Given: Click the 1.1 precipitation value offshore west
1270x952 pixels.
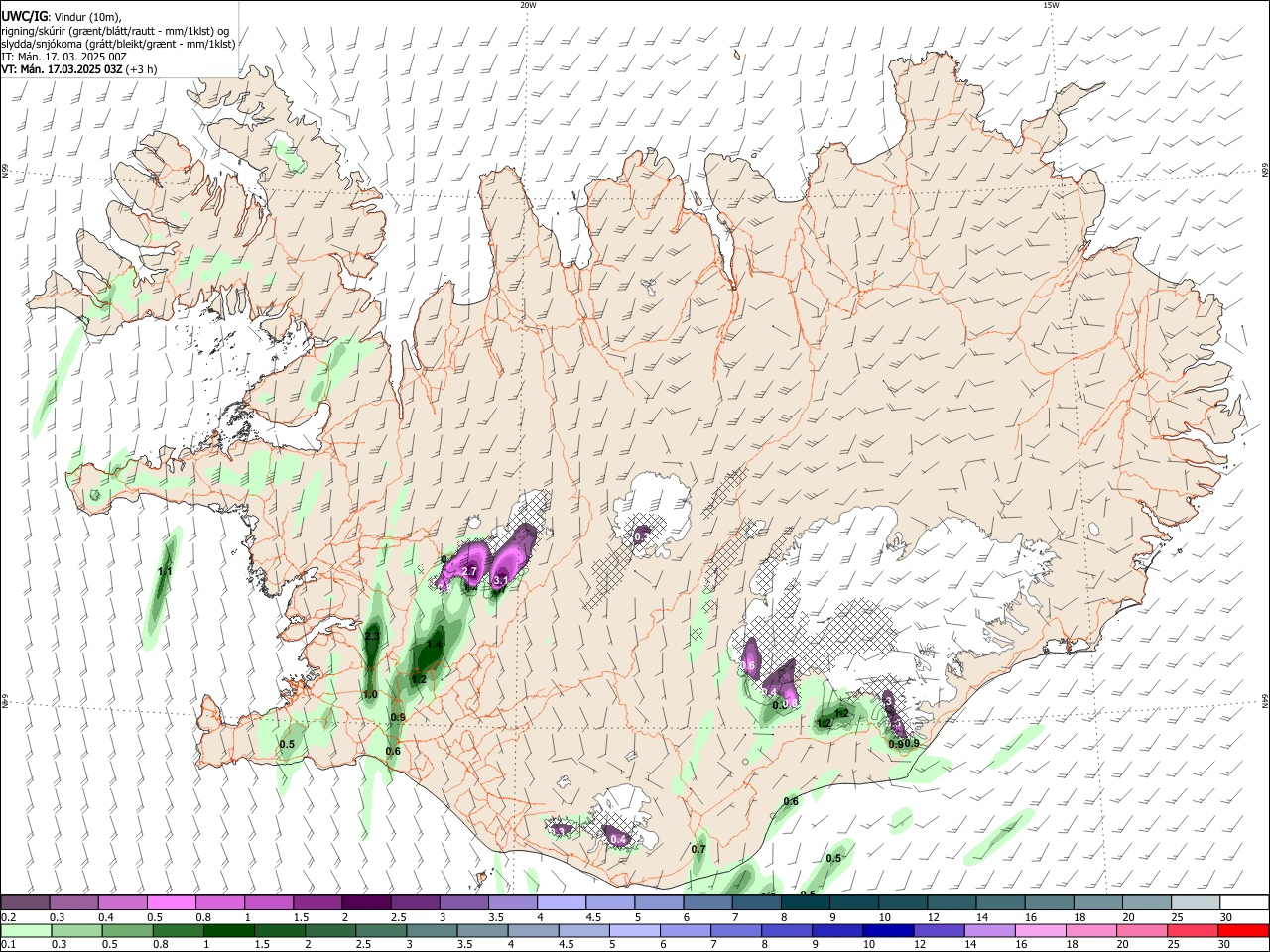Looking at the screenshot, I should (165, 572).
